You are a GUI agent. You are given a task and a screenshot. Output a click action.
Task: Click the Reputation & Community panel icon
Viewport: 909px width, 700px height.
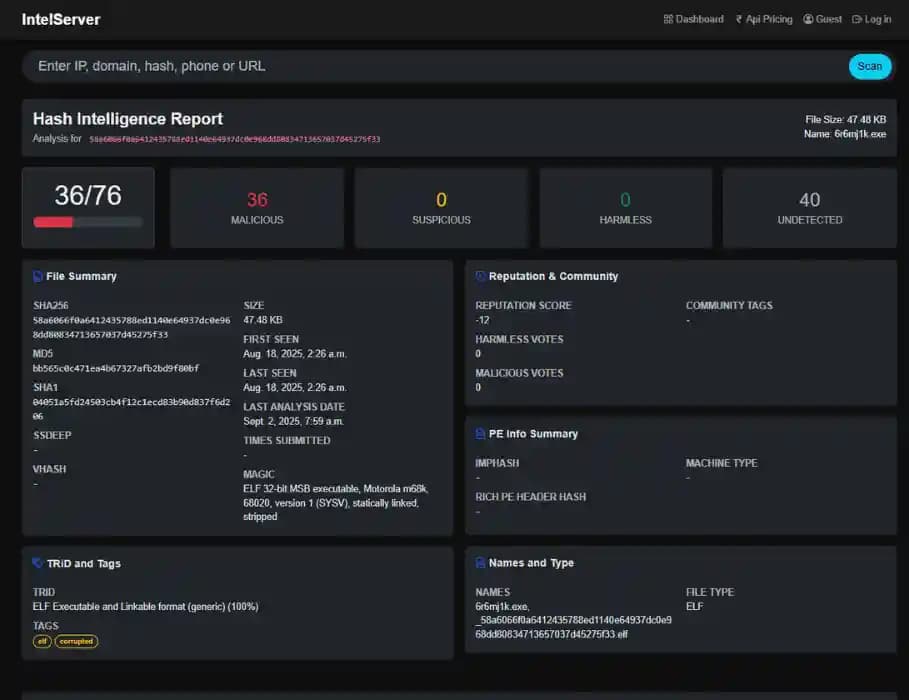[x=478, y=276]
